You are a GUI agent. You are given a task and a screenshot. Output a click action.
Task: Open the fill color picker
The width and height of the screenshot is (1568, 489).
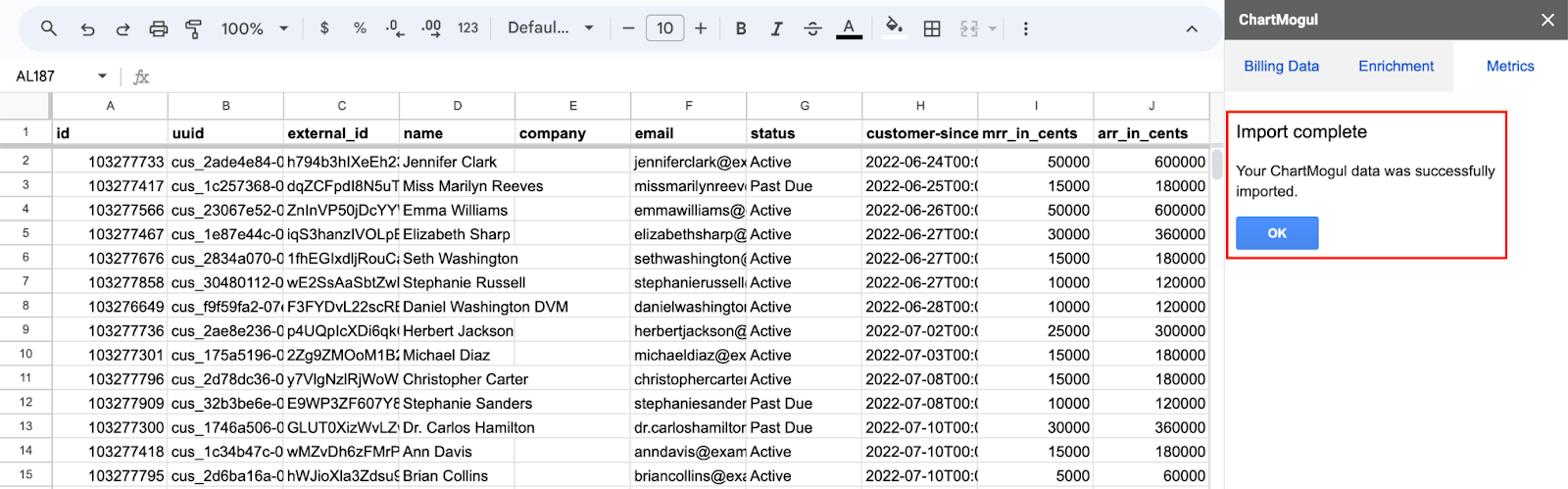894,27
